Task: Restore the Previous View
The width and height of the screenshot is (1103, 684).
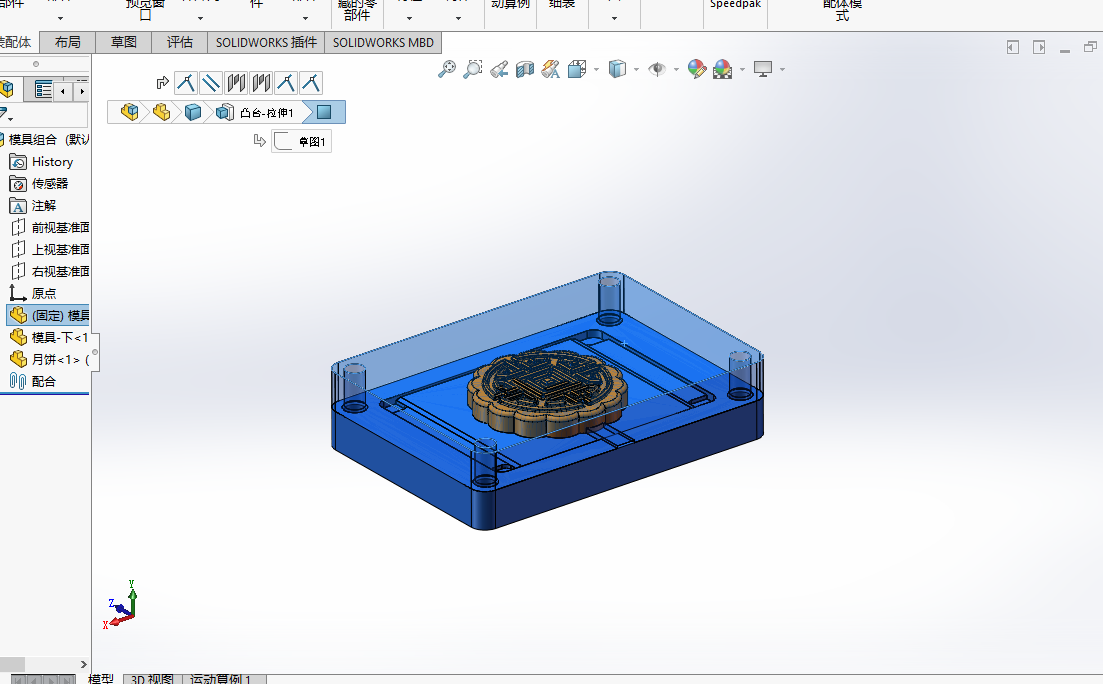Action: [499, 69]
